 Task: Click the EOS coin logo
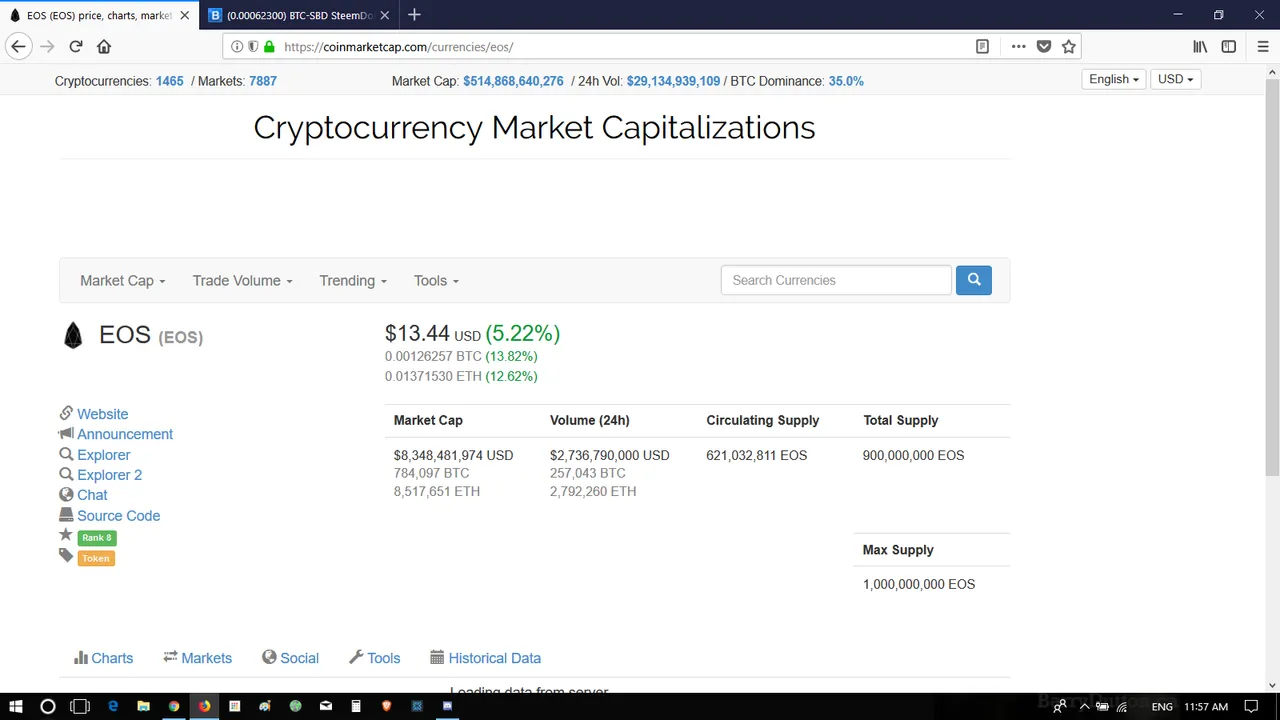click(73, 336)
